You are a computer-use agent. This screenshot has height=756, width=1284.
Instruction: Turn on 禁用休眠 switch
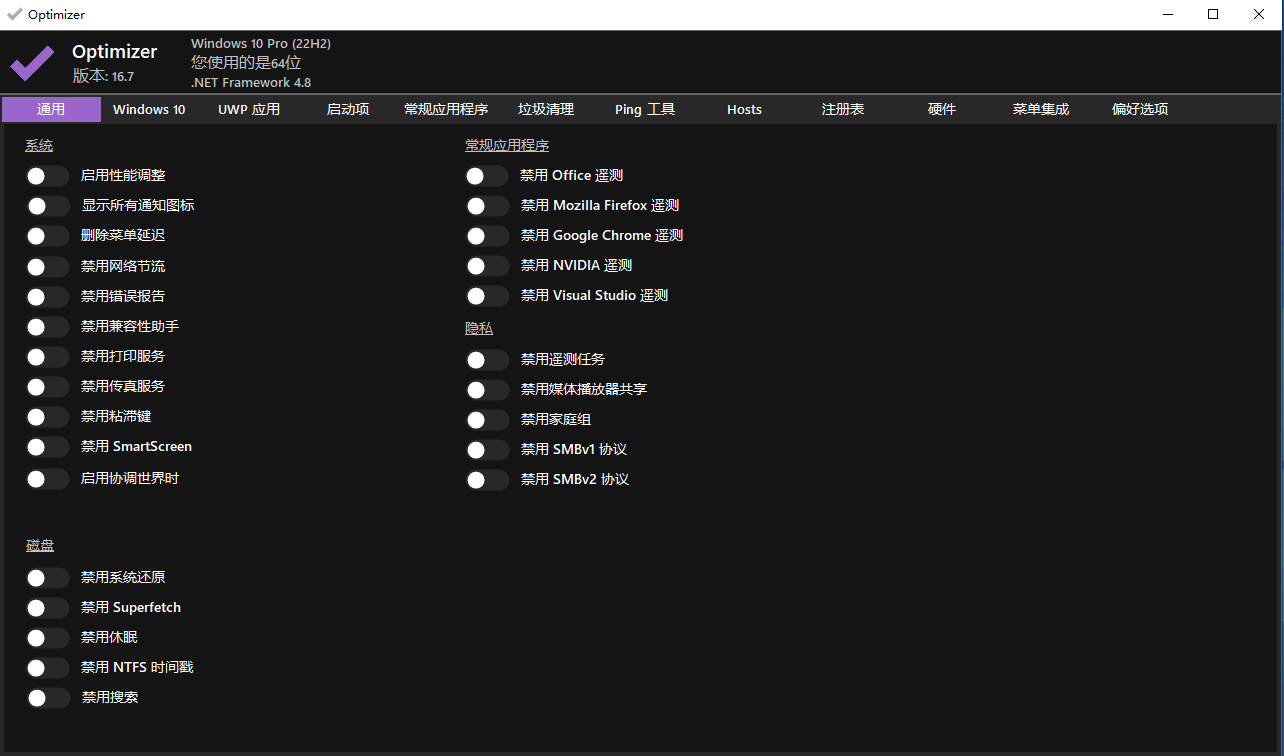click(48, 638)
